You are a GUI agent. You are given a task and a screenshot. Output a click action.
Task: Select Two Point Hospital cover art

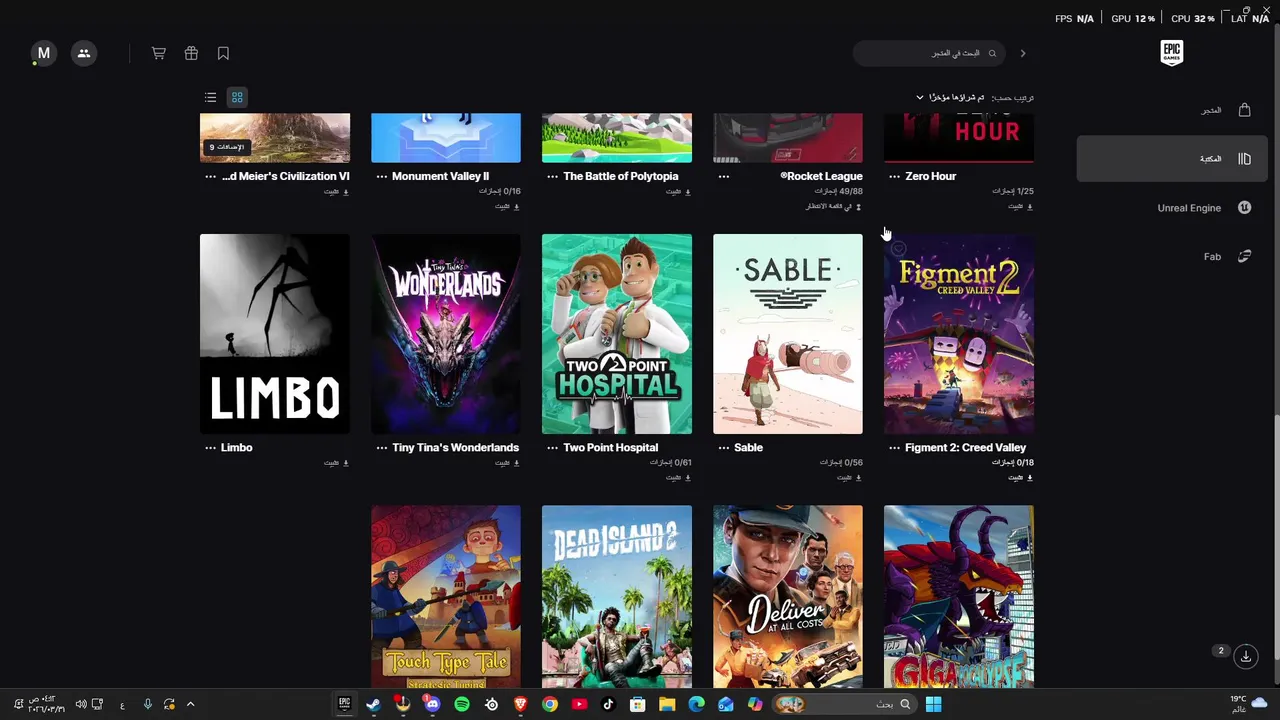pos(617,334)
